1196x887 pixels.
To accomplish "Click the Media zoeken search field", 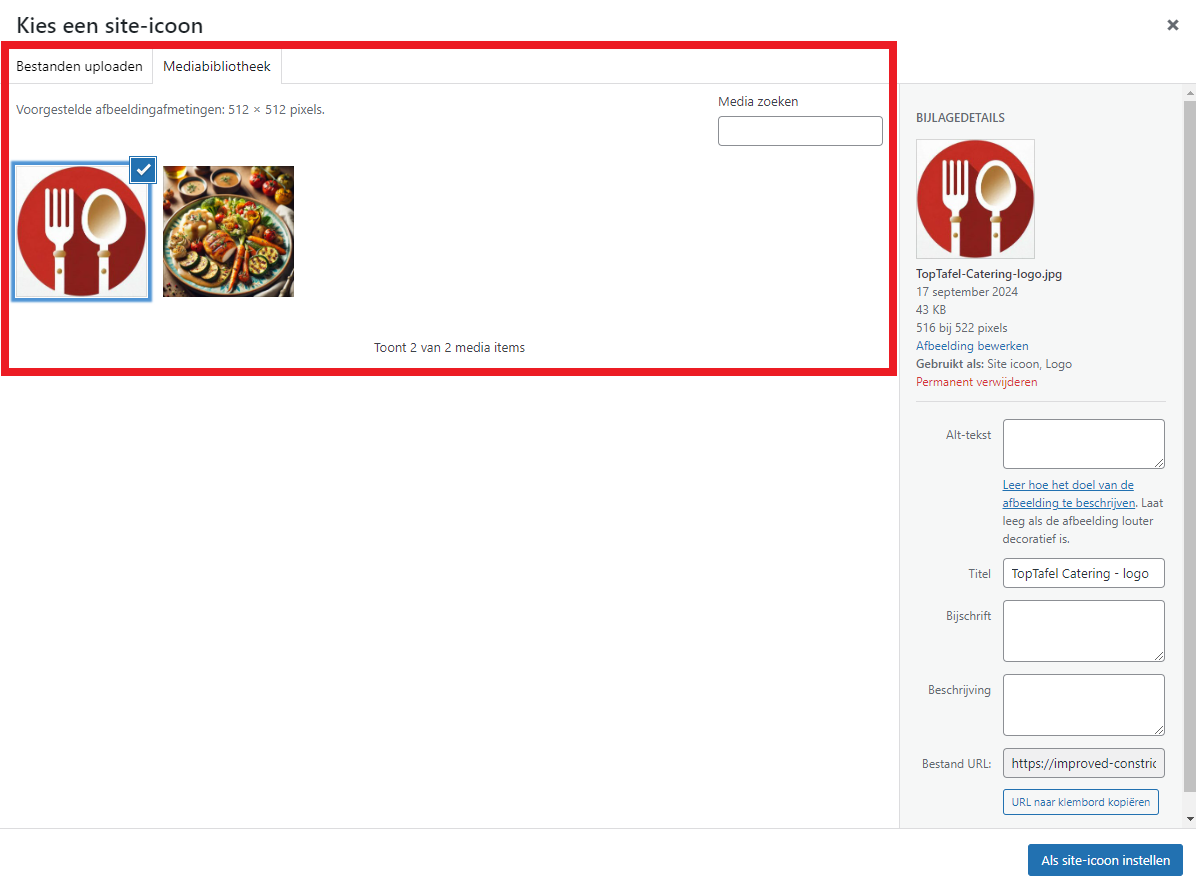I will click(800, 131).
